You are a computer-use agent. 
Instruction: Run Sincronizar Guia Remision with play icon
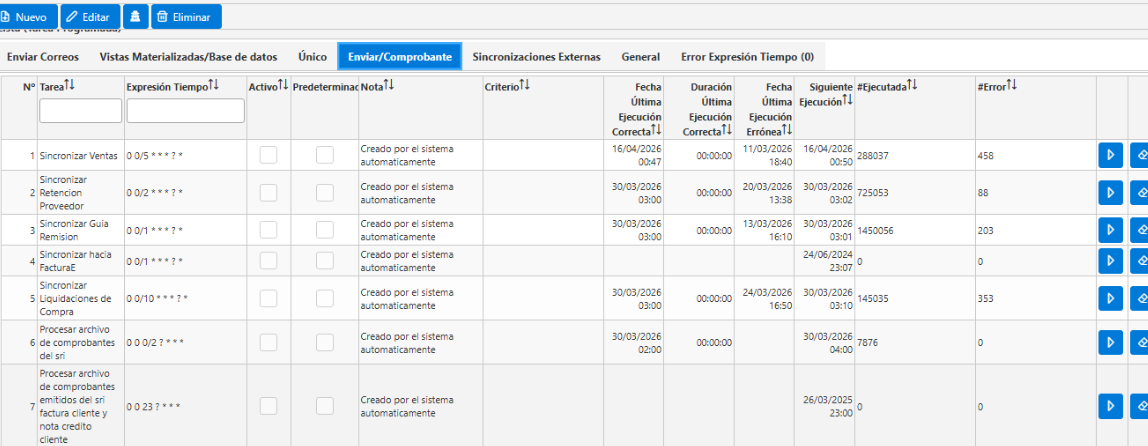(x=1110, y=230)
